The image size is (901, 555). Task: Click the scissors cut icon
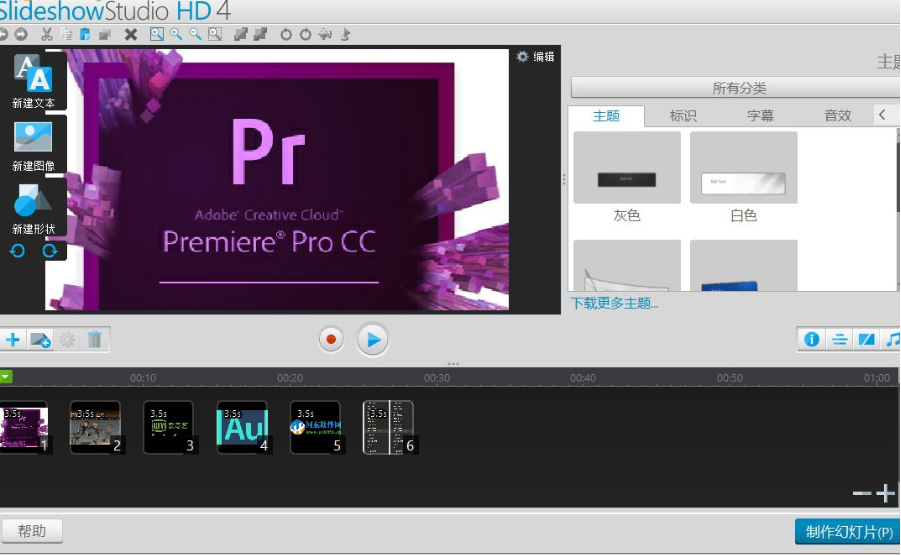(47, 34)
